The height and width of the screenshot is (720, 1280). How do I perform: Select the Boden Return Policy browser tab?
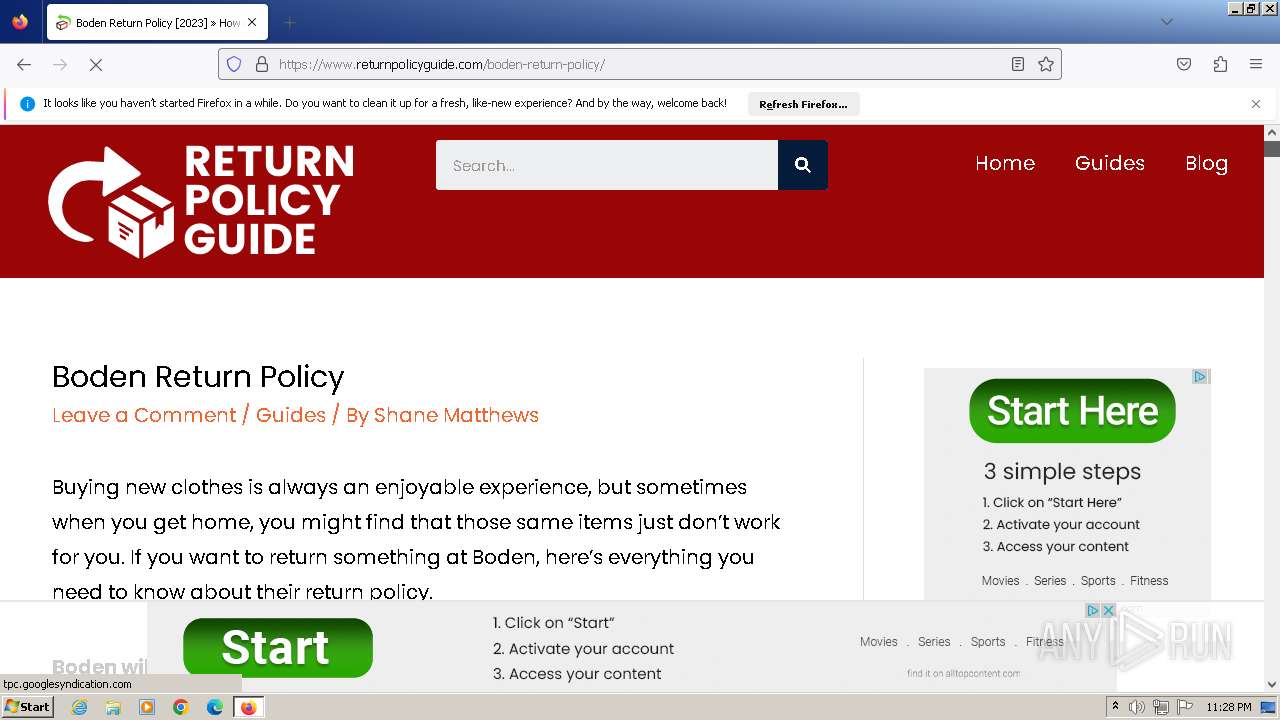[x=157, y=22]
